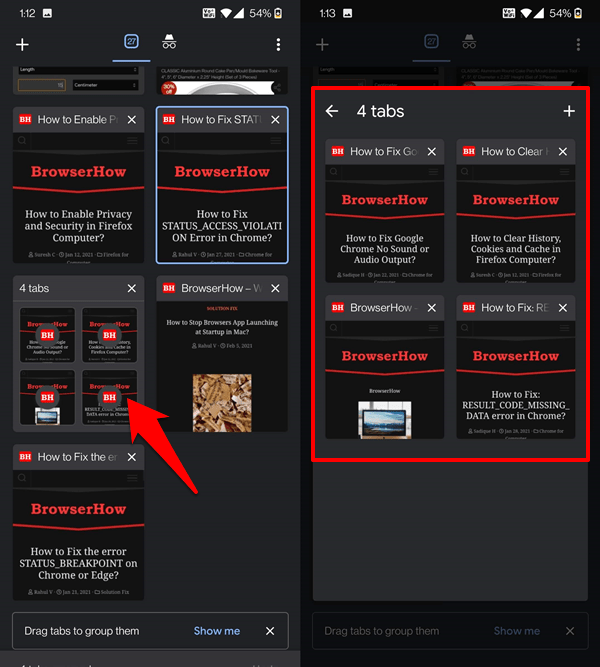Close 'How to Clear' tab in group
600x667 pixels.
point(563,152)
